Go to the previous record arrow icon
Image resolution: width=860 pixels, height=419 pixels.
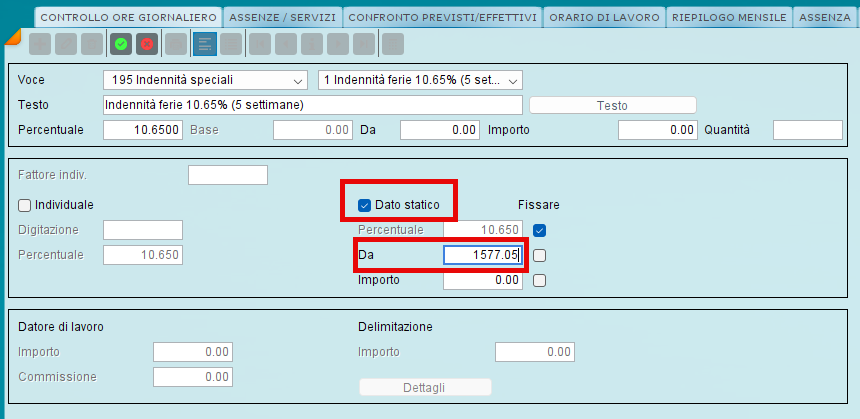(x=286, y=44)
